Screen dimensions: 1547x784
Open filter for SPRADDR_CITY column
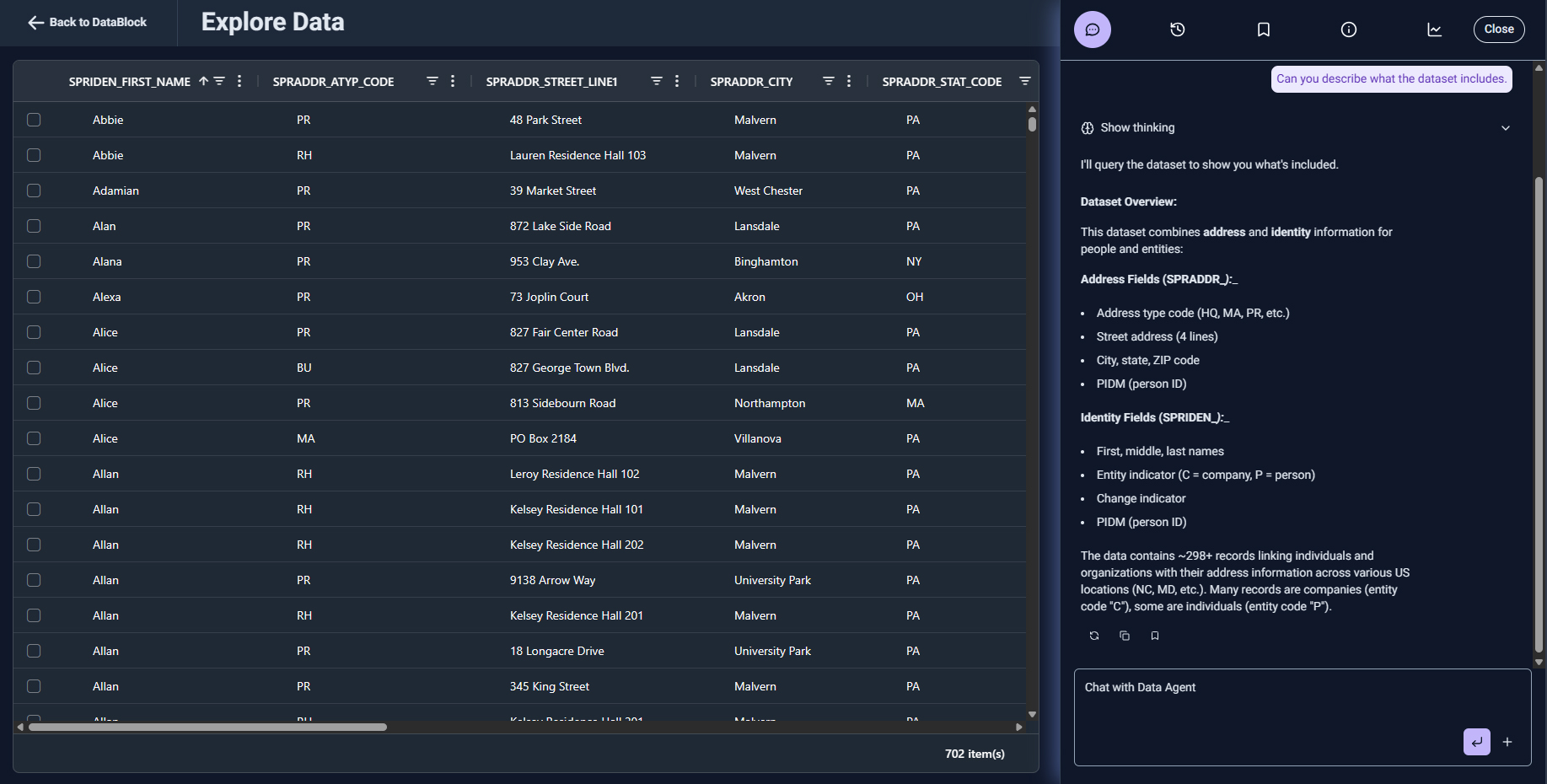click(x=828, y=81)
